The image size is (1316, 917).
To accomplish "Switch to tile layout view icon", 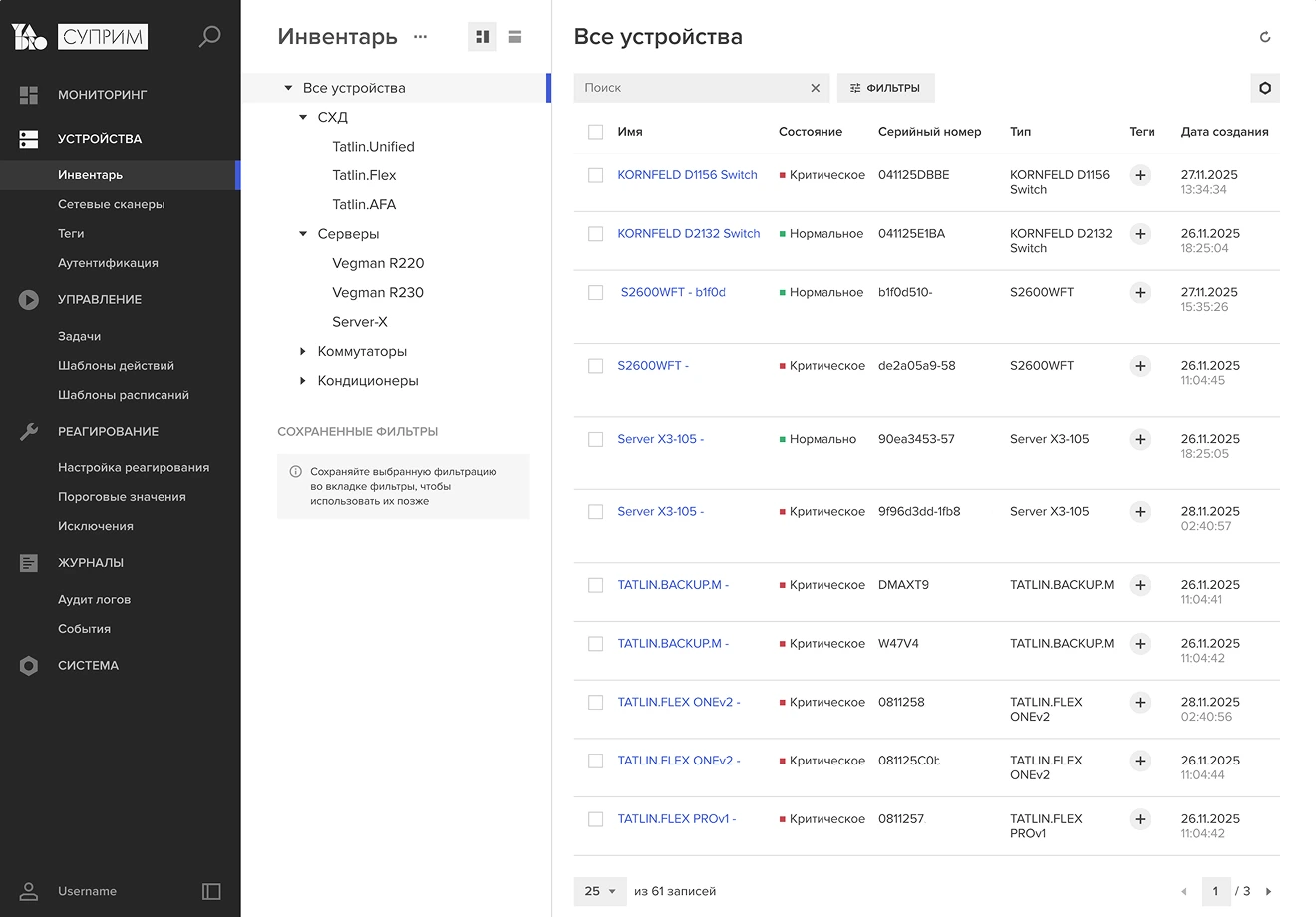I will [483, 37].
